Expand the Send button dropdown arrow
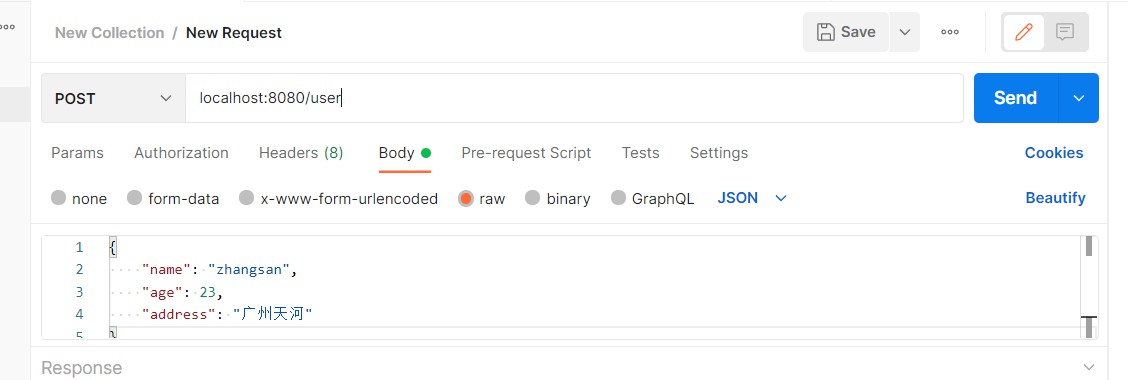 [1078, 99]
